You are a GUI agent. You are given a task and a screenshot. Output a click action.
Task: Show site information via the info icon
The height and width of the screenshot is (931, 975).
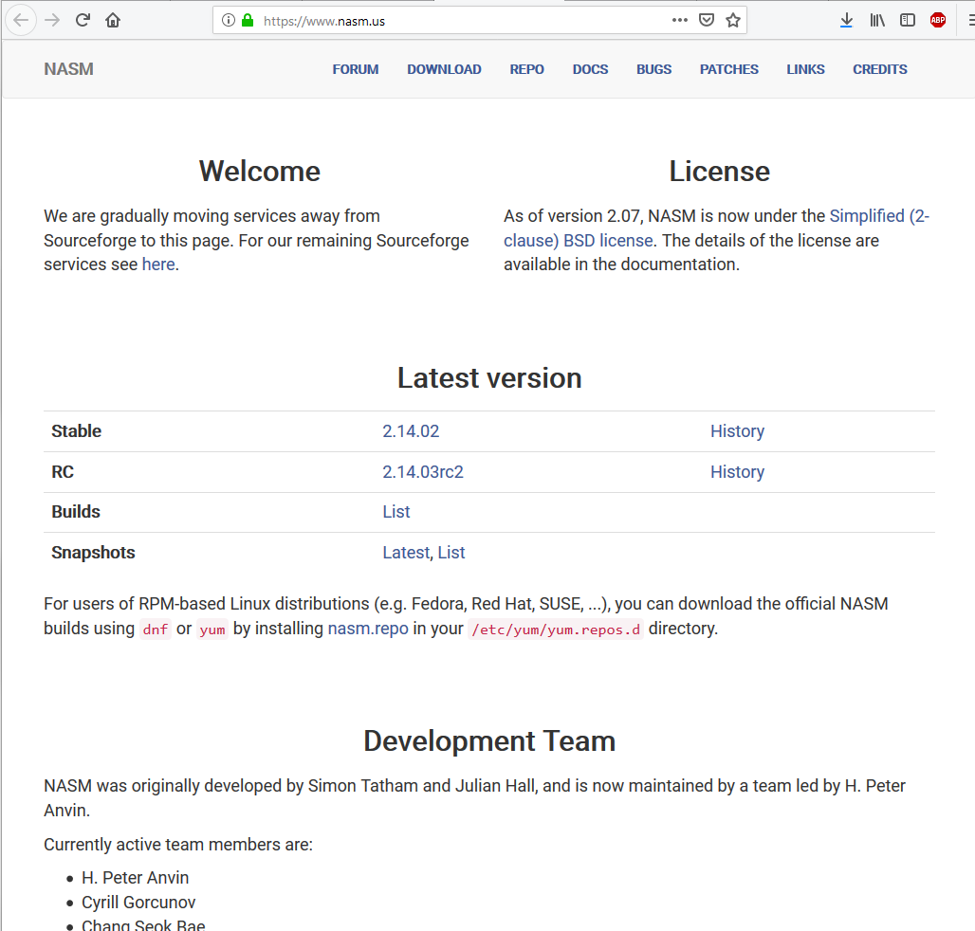[228, 21]
